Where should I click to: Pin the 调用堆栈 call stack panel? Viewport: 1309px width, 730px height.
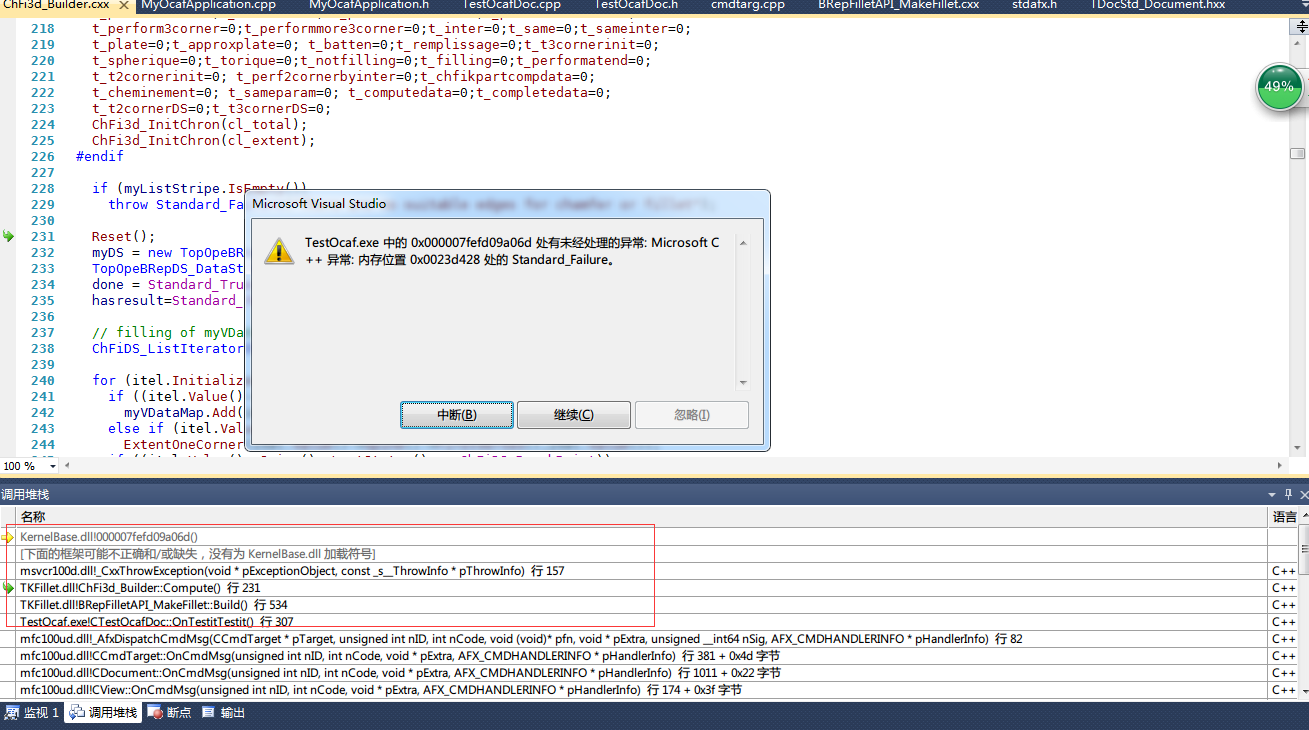1288,494
